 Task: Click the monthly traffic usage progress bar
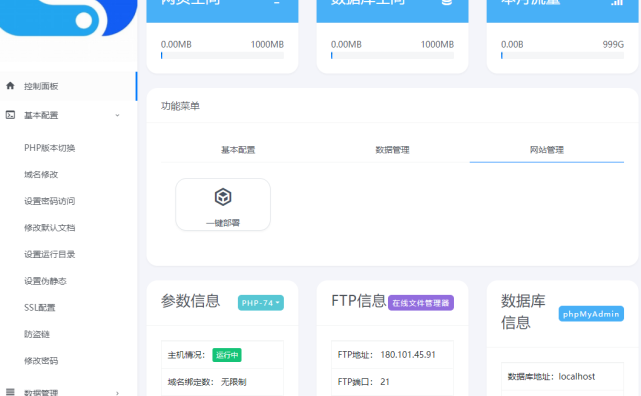[563, 56]
